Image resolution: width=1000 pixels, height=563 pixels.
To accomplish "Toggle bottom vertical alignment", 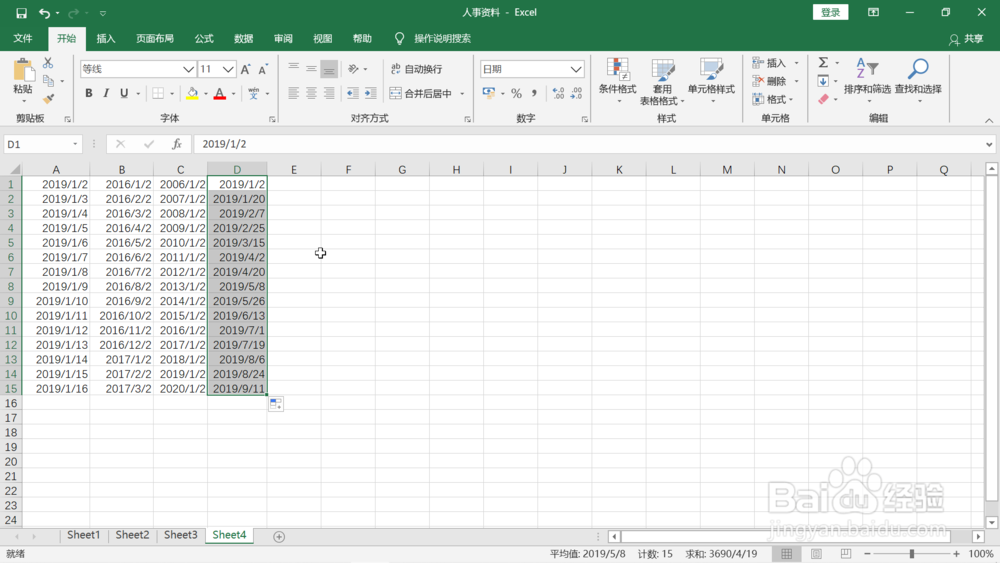I will [329, 69].
